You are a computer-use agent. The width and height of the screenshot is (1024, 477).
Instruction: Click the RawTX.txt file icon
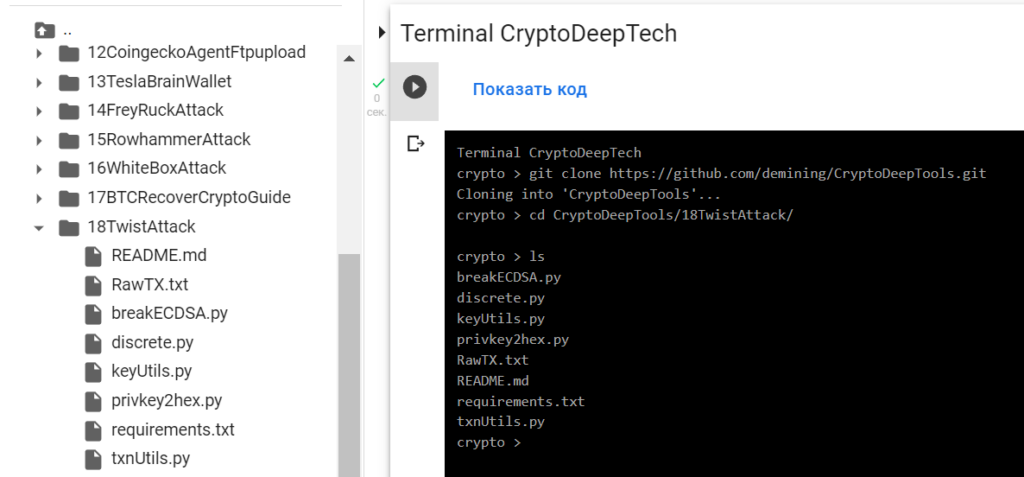[93, 285]
